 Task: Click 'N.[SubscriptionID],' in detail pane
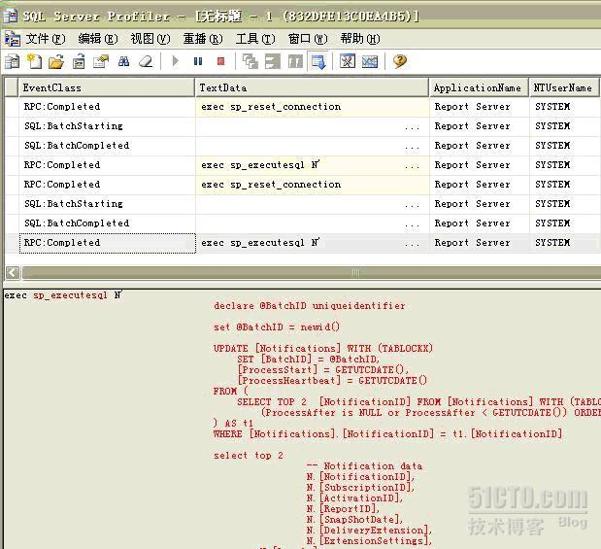(360, 488)
